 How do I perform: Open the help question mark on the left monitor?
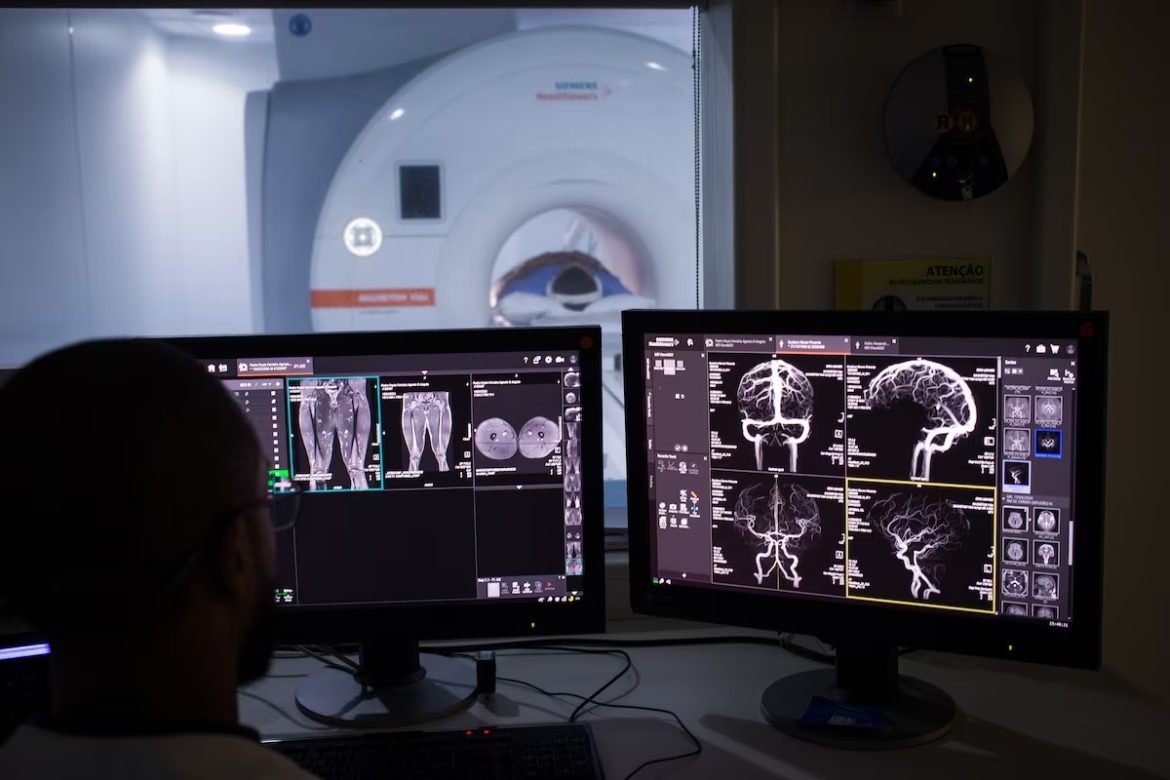pyautogui.click(x=524, y=360)
